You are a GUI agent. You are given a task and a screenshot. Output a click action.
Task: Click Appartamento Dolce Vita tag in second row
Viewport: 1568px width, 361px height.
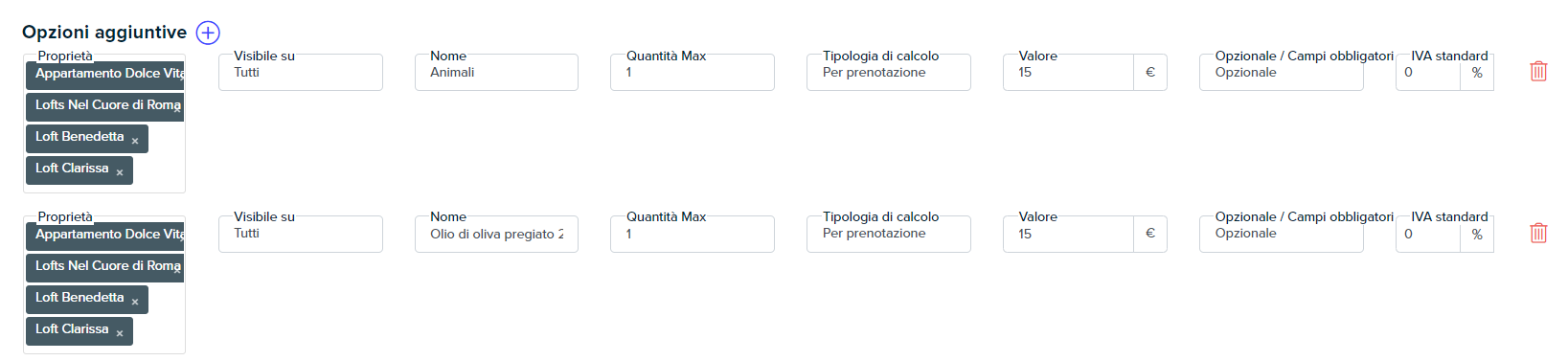[x=105, y=235]
